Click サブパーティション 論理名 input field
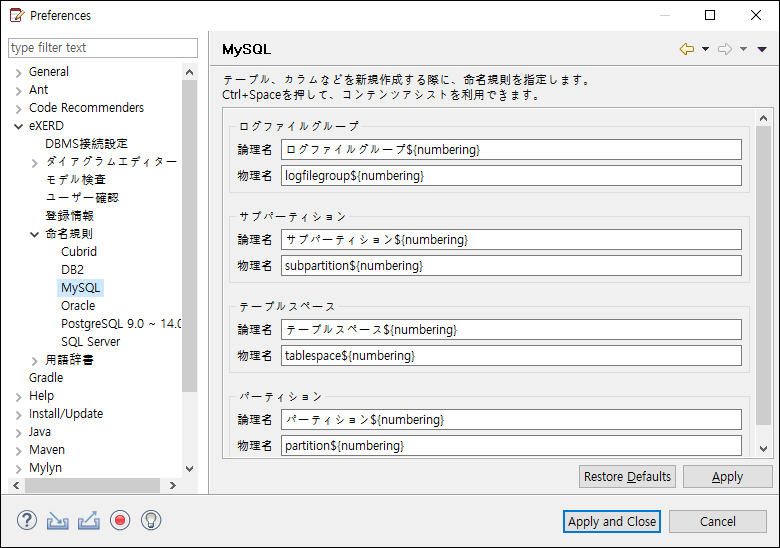780x548 pixels. click(x=511, y=239)
